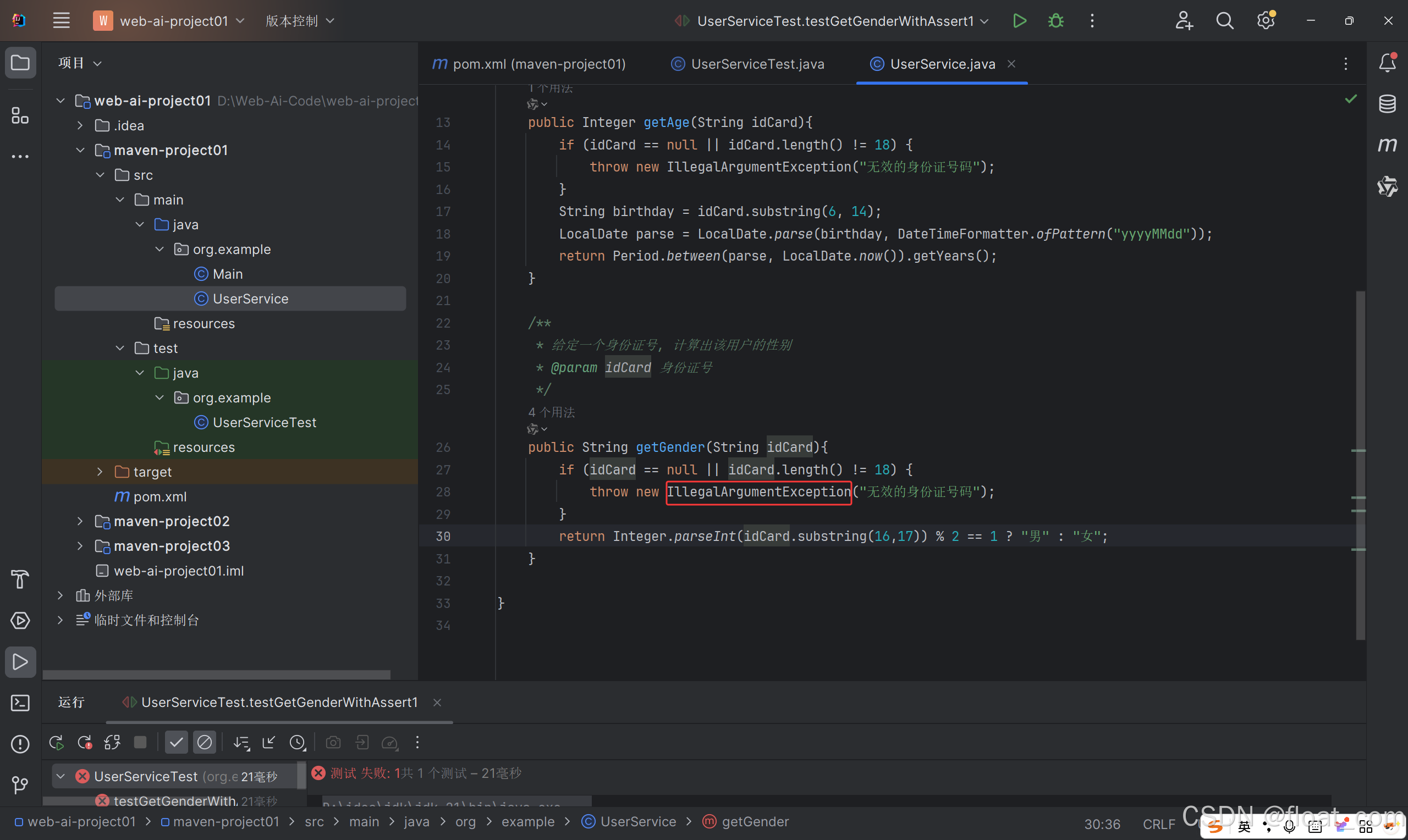1408x840 pixels.
Task: Open the Database tool window
Action: [x=1387, y=103]
